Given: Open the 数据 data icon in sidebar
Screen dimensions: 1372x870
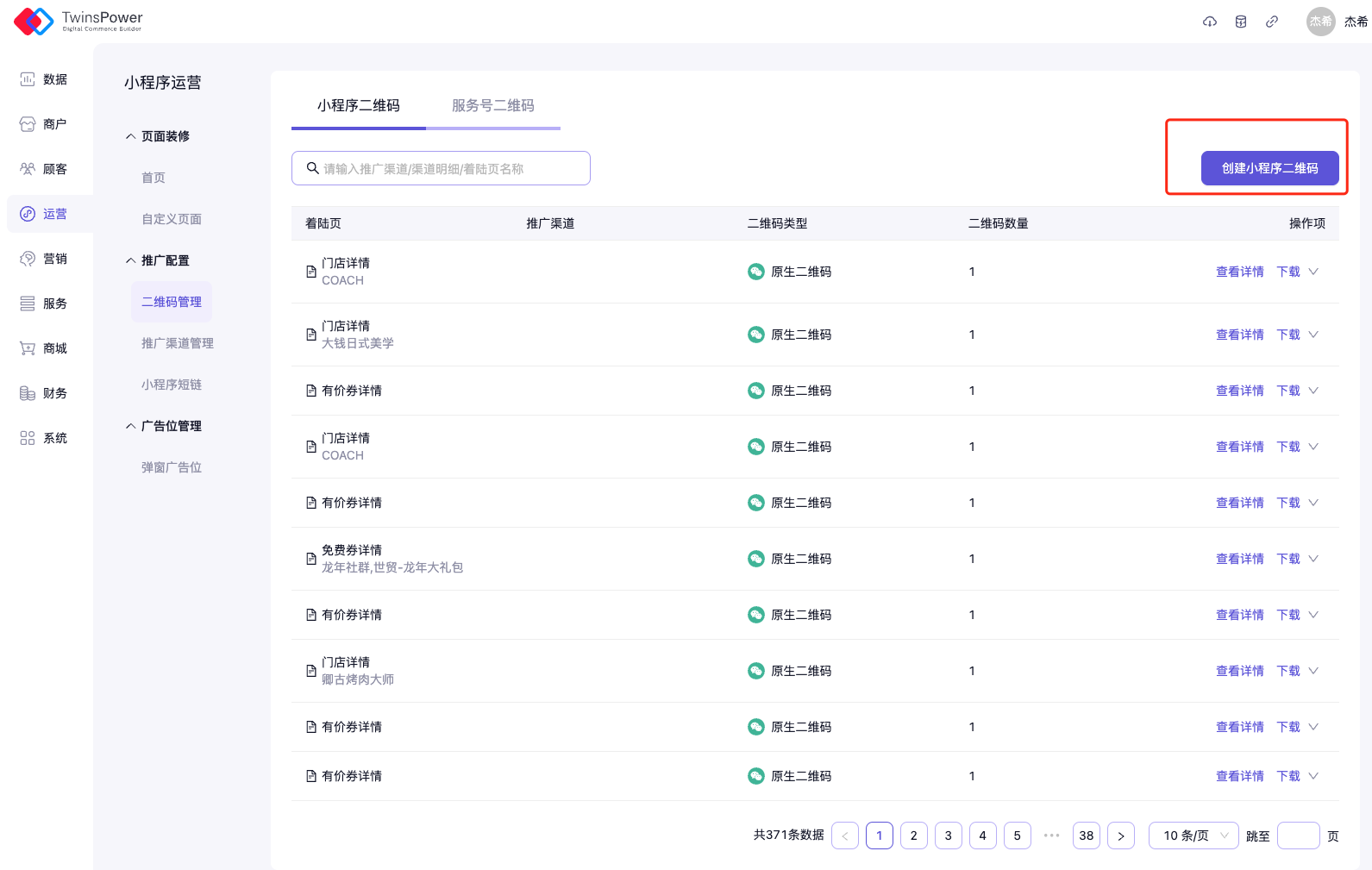Looking at the screenshot, I should pyautogui.click(x=28, y=79).
